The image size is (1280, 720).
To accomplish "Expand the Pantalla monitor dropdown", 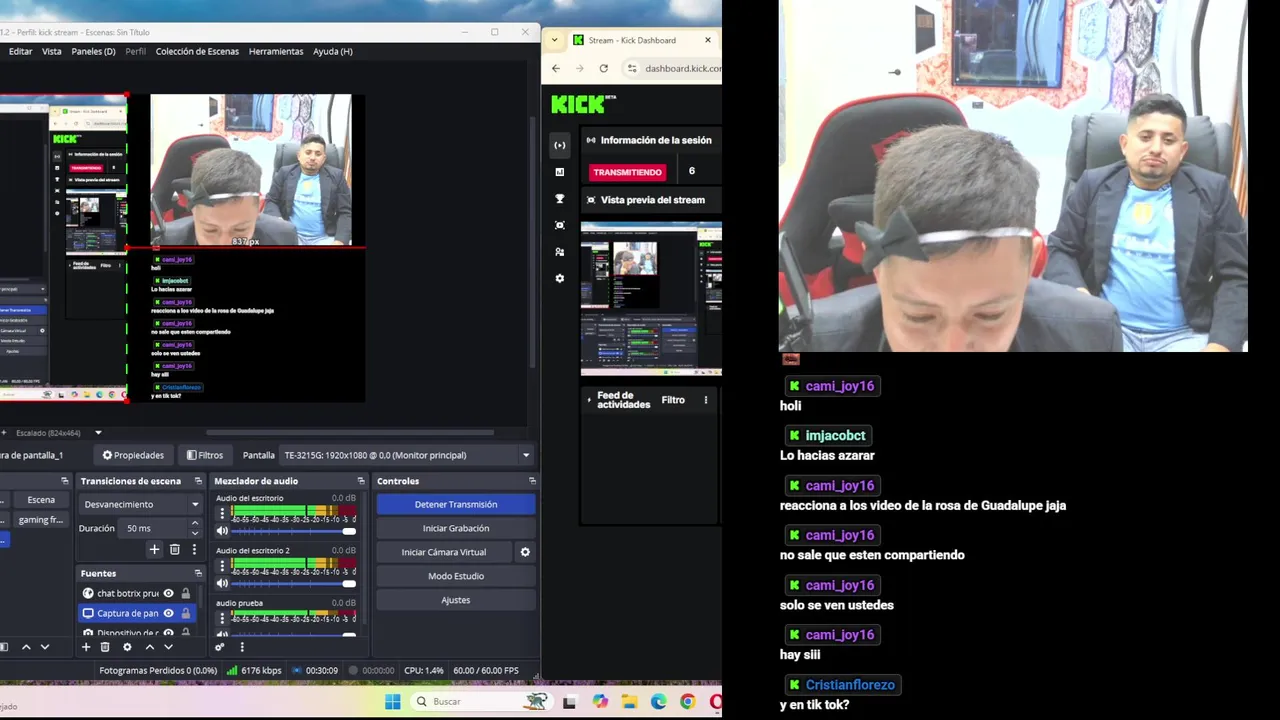I will [x=526, y=455].
